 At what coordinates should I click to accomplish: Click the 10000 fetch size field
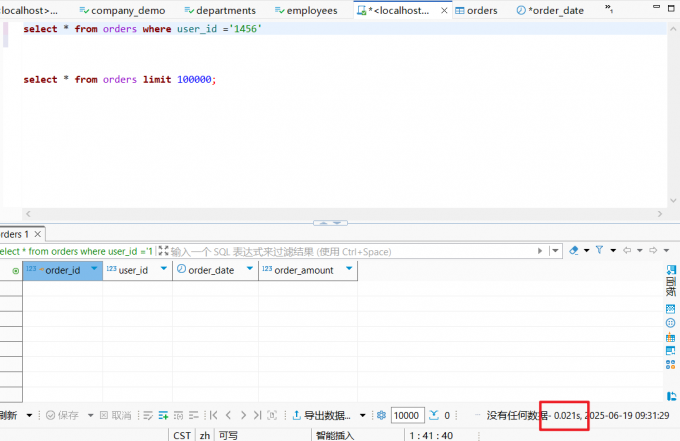(407, 415)
